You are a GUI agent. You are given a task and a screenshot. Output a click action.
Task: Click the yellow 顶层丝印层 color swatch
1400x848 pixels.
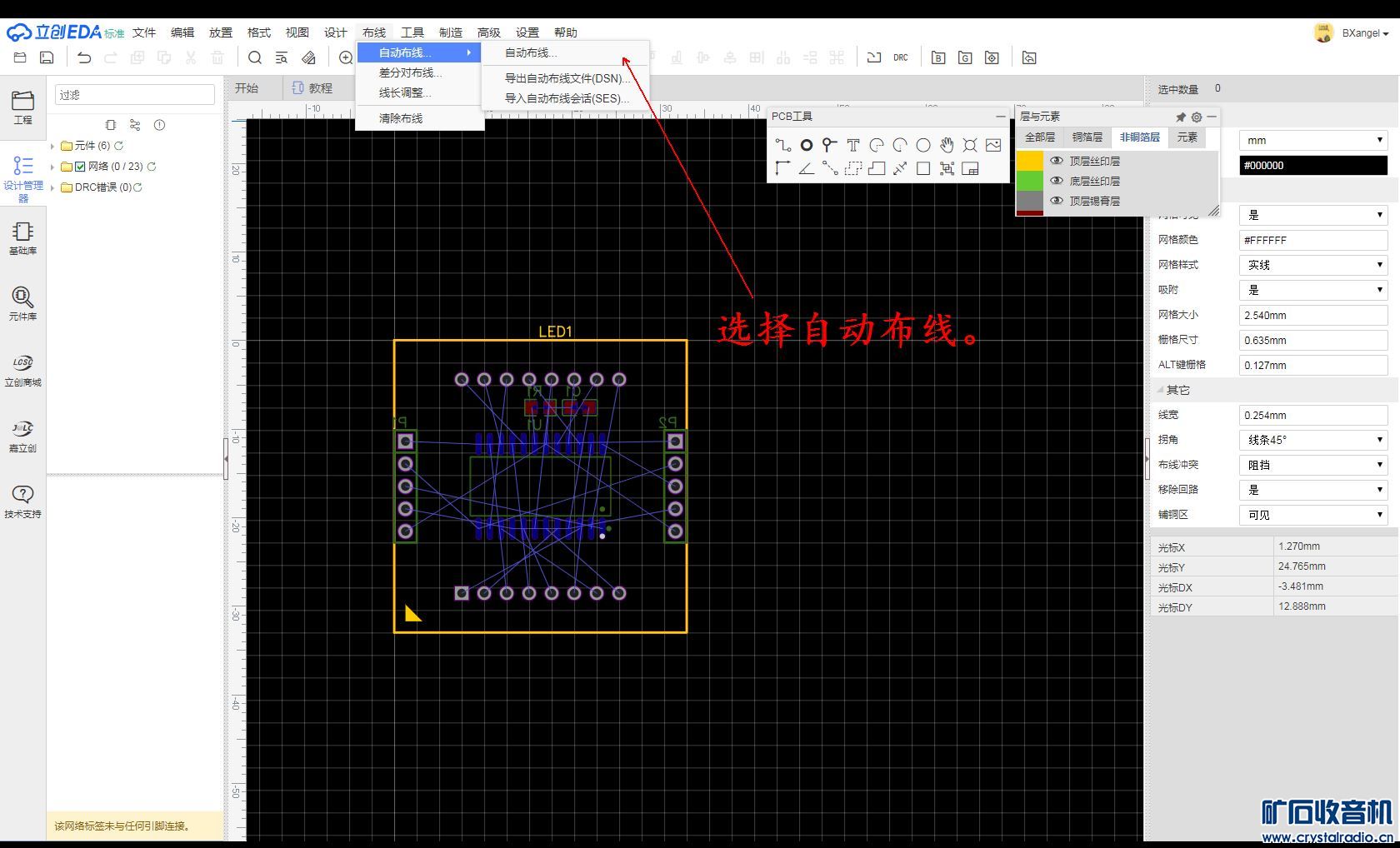click(x=1030, y=161)
